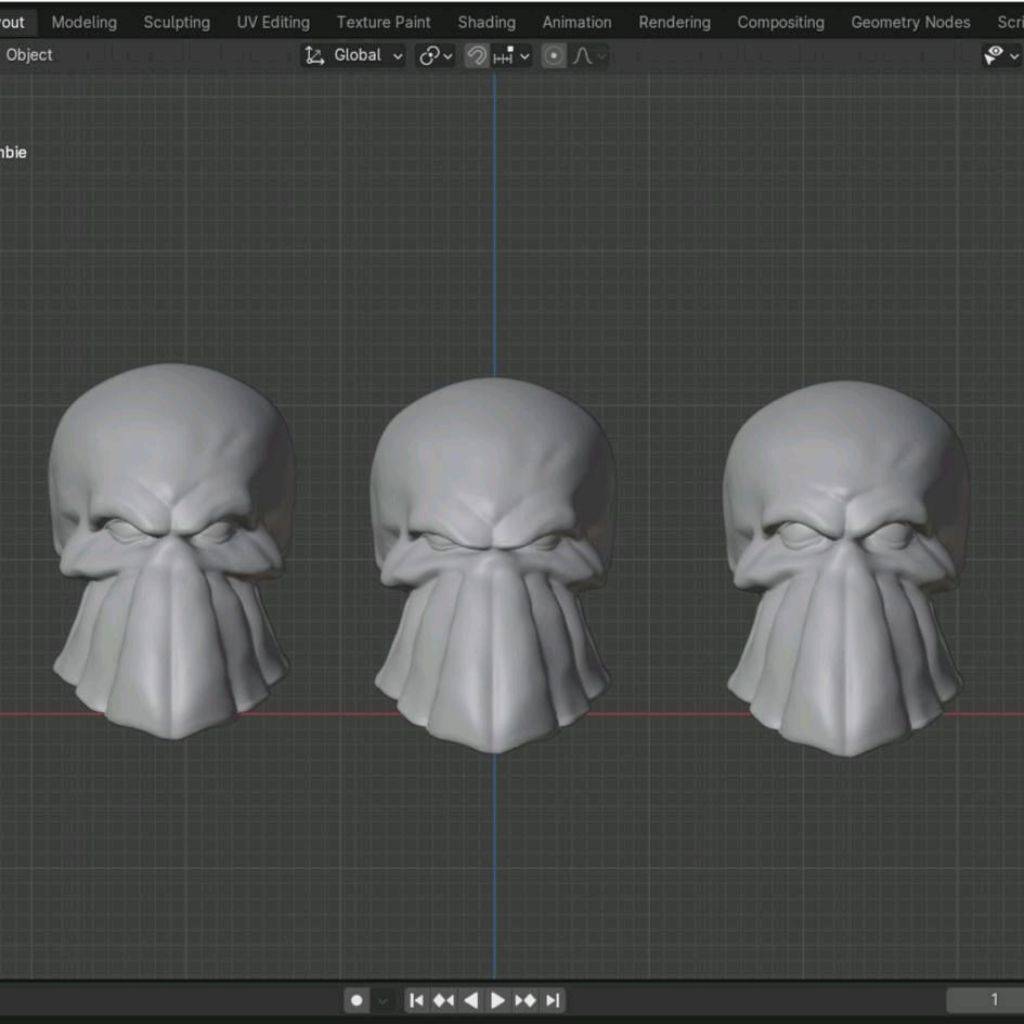This screenshot has height=1024, width=1024.
Task: Open the viewport visibility eye icon menu
Action: pyautogui.click(x=999, y=56)
